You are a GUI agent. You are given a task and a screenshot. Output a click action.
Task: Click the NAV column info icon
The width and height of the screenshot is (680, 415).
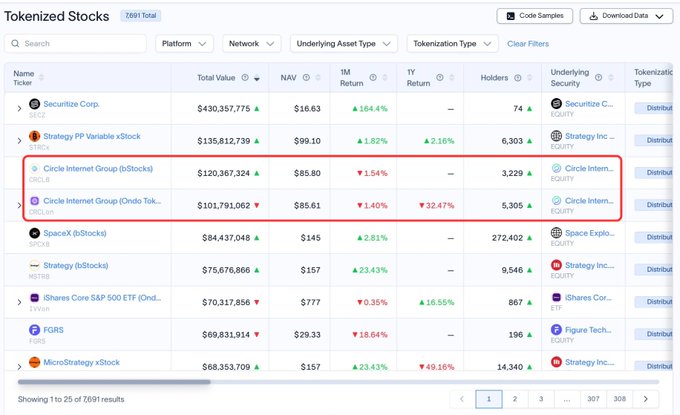(x=306, y=78)
